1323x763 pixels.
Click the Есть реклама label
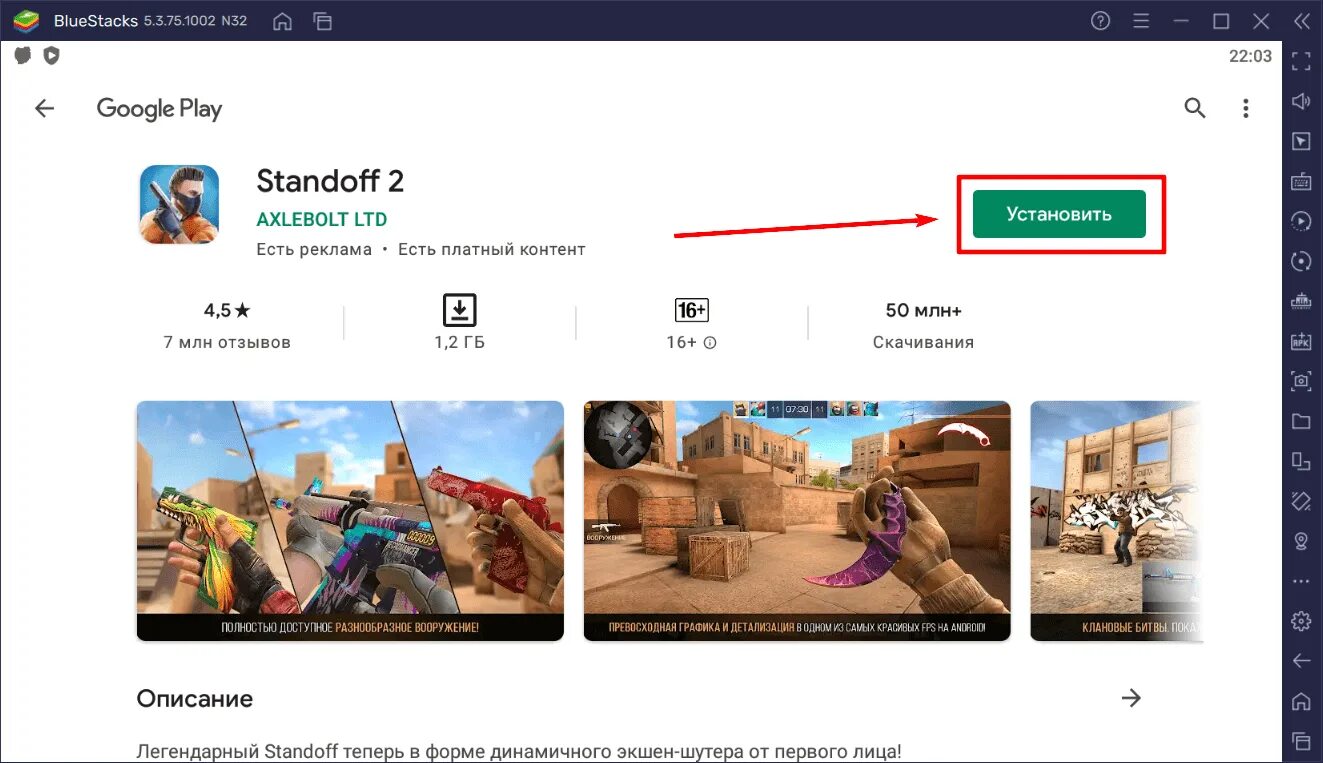pos(314,249)
